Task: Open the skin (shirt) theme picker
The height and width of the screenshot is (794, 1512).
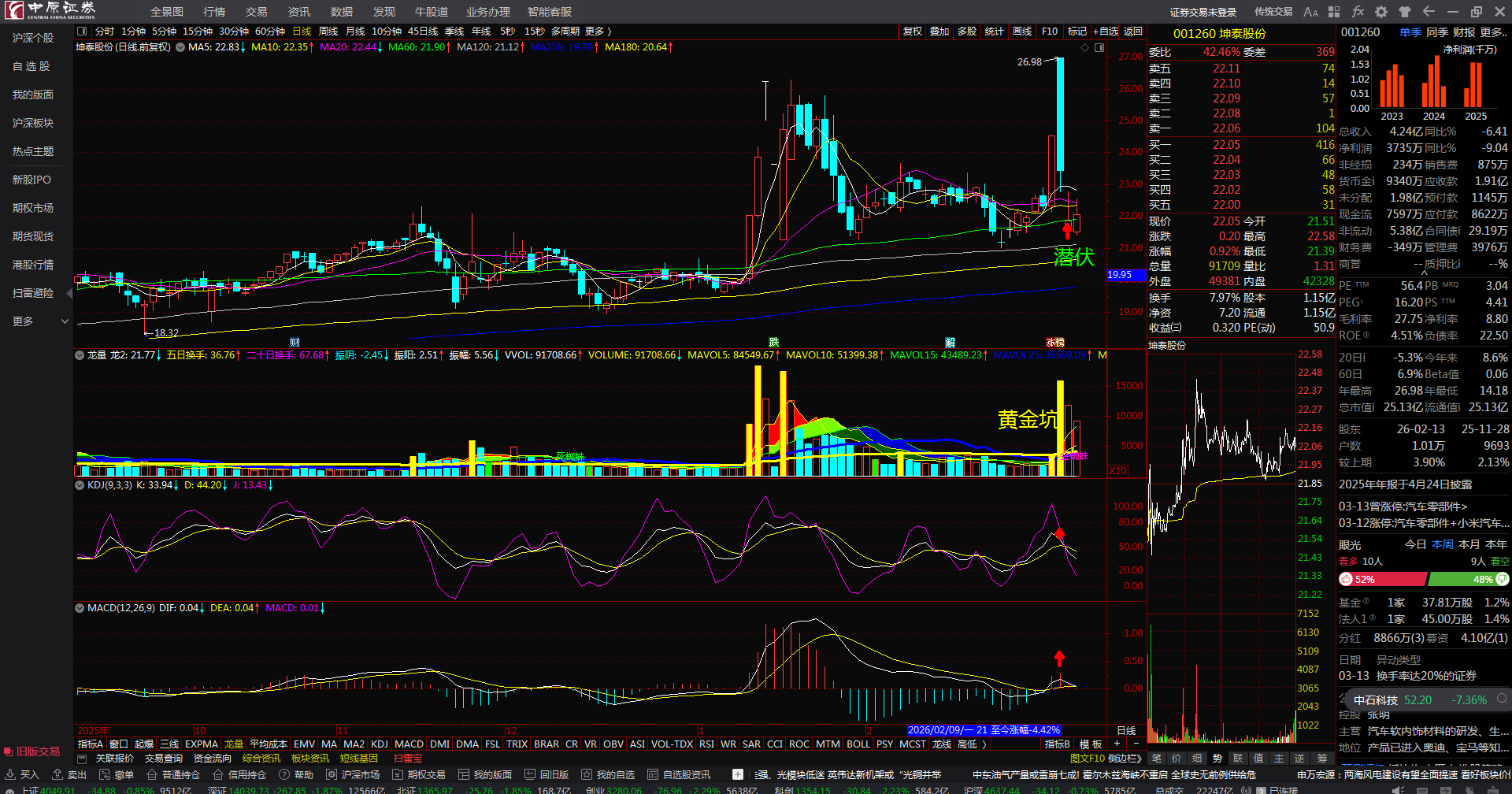Action: pyautogui.click(x=1405, y=12)
